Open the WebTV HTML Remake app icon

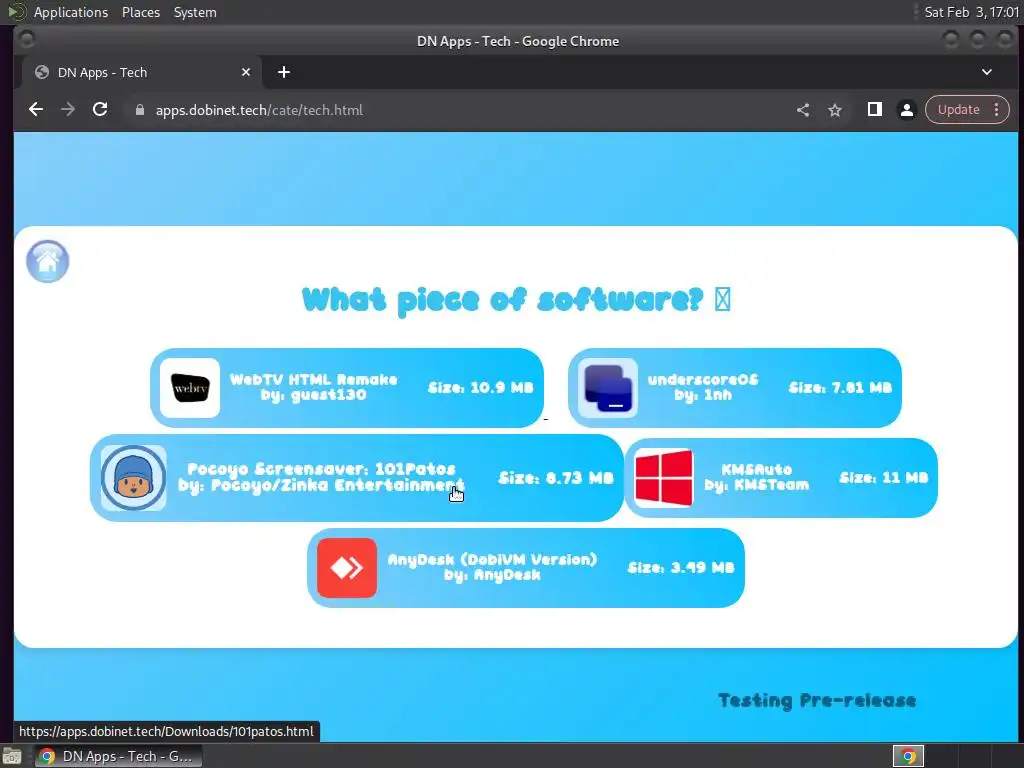coord(190,388)
